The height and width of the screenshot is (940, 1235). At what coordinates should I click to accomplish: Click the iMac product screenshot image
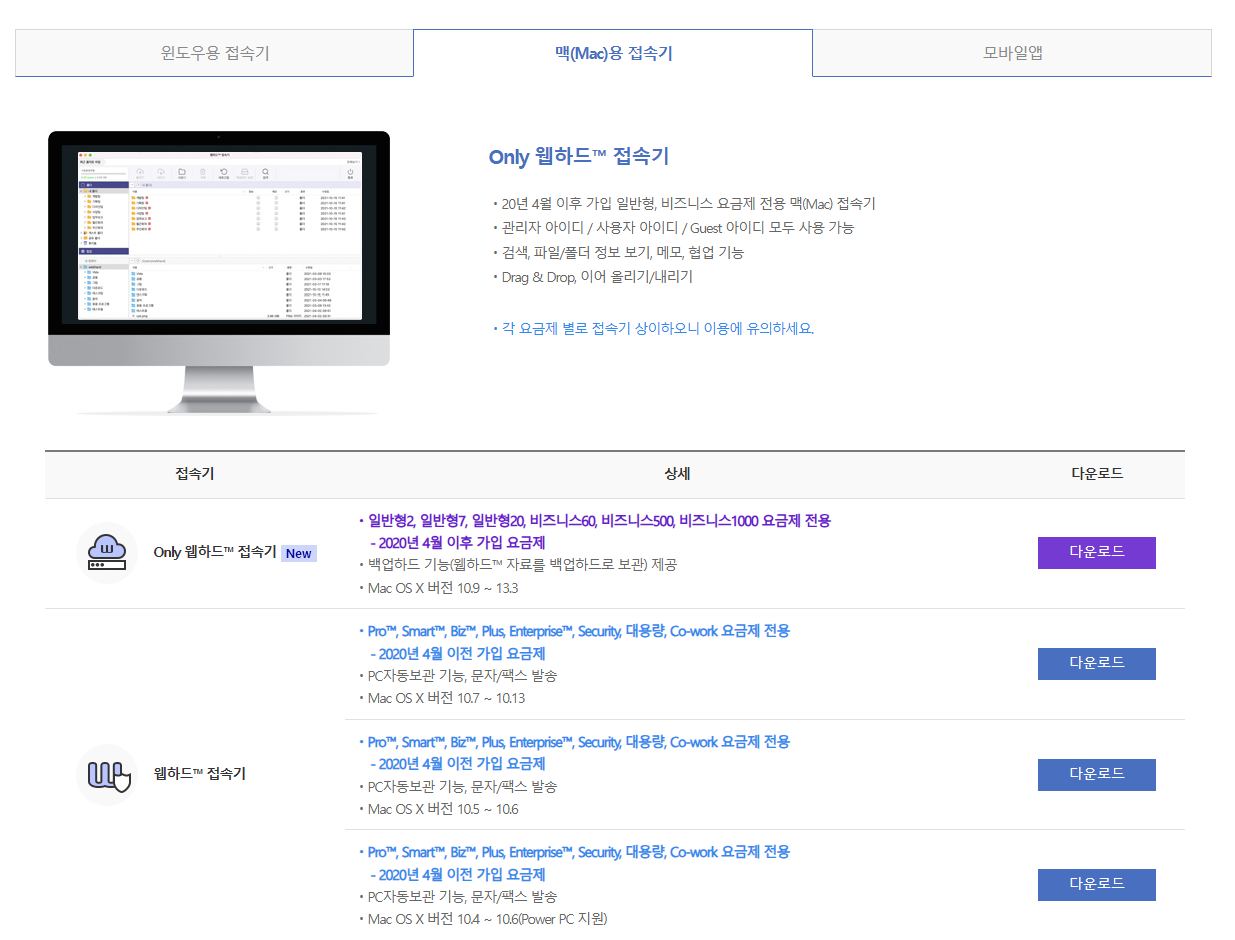click(x=219, y=272)
